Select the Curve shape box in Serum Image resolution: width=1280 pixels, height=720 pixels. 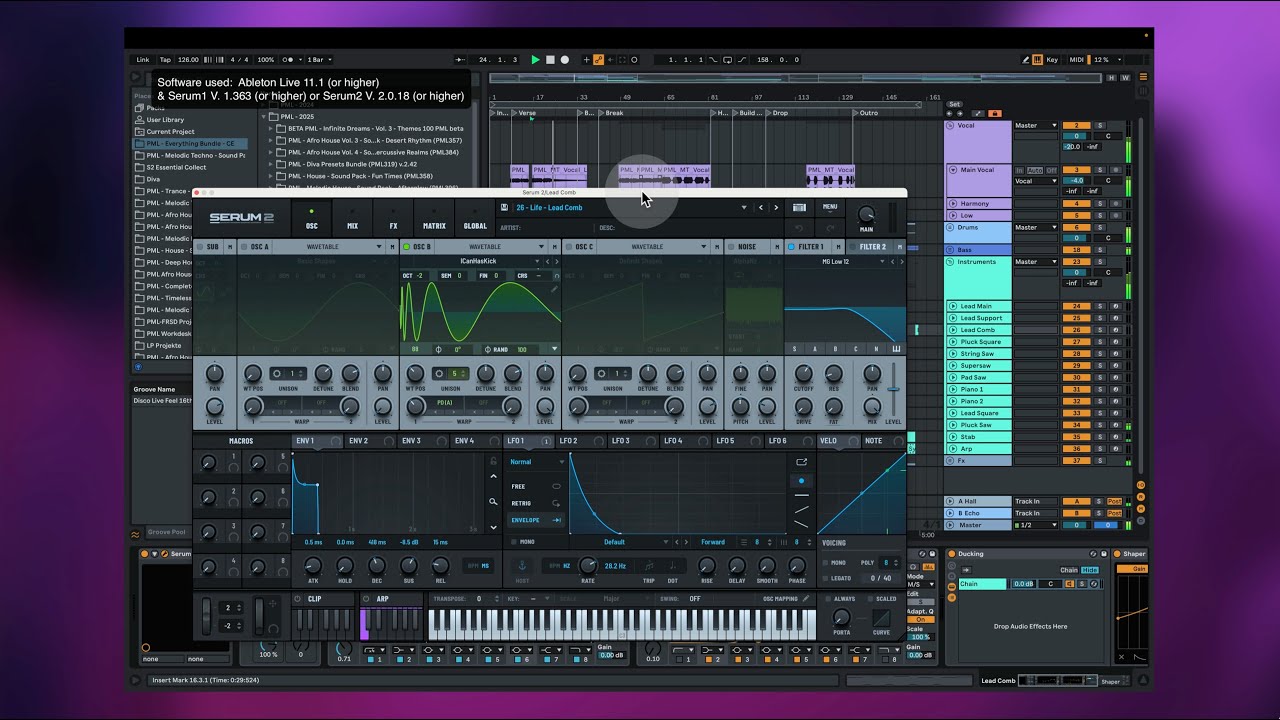click(x=881, y=618)
